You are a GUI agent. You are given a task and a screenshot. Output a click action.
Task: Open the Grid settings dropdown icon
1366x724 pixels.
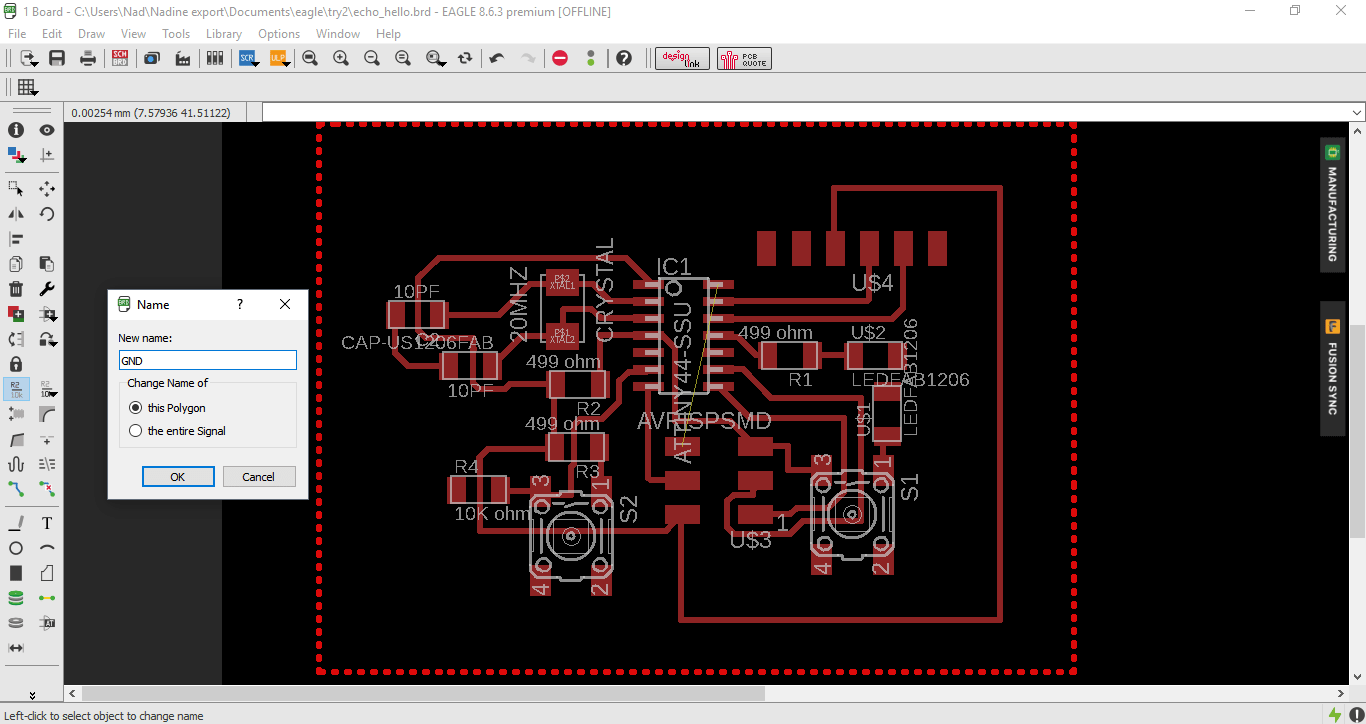click(x=27, y=87)
